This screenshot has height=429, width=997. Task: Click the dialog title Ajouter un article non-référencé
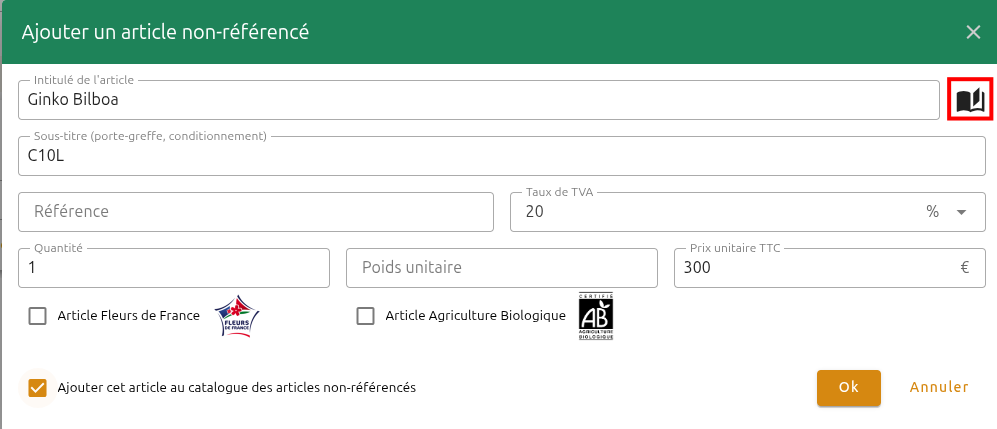pos(165,32)
